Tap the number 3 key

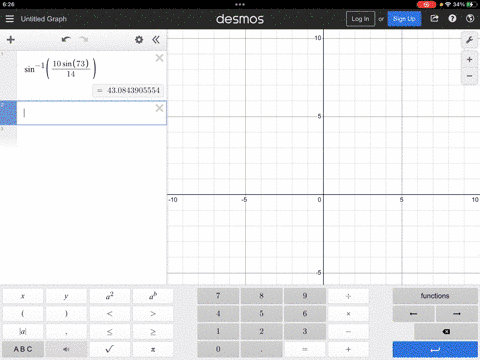(305, 332)
